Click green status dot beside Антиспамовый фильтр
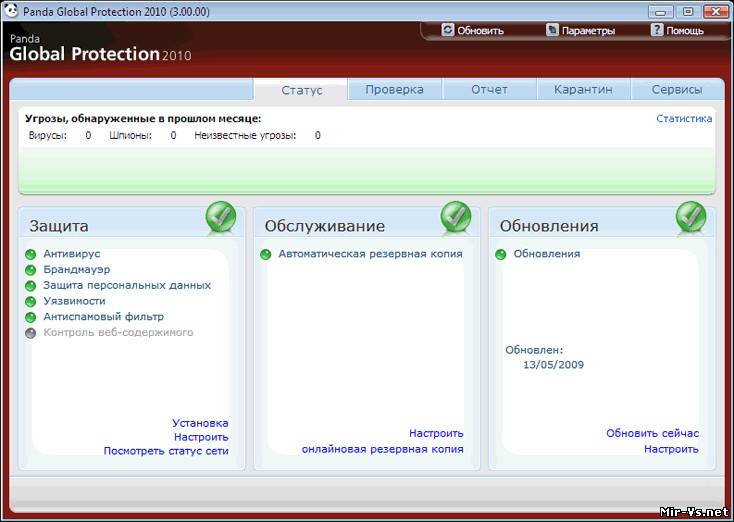Image resolution: width=734 pixels, height=522 pixels. pos(30,317)
